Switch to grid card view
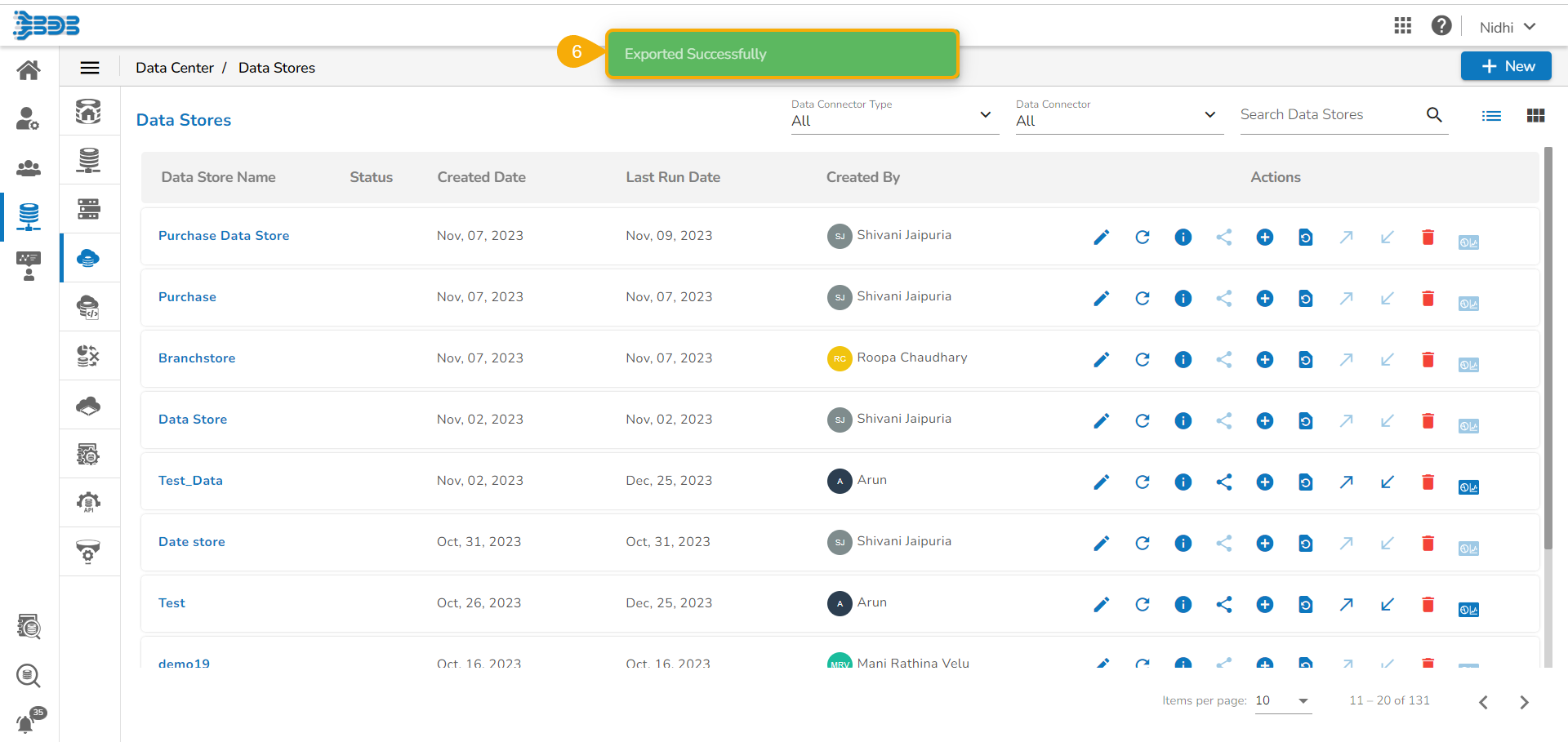The image size is (1568, 742). (1535, 116)
